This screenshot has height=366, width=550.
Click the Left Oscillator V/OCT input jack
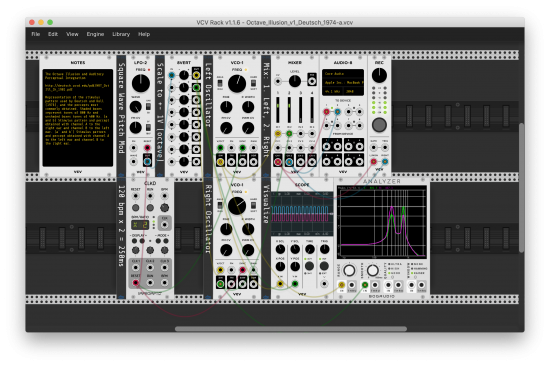point(220,148)
